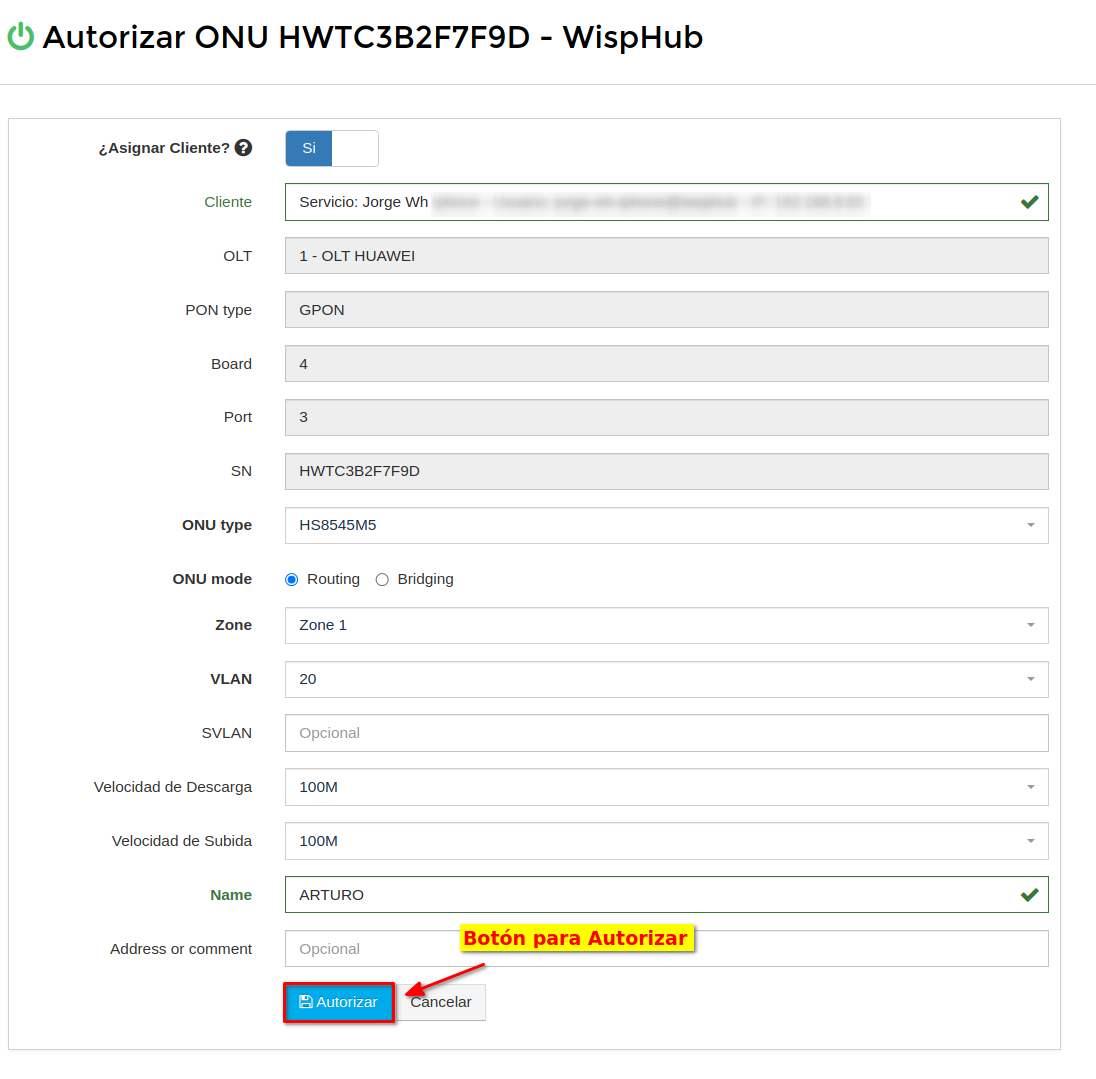Click the green power icon beside the title
The width and height of the screenshot is (1096, 1079).
20,36
